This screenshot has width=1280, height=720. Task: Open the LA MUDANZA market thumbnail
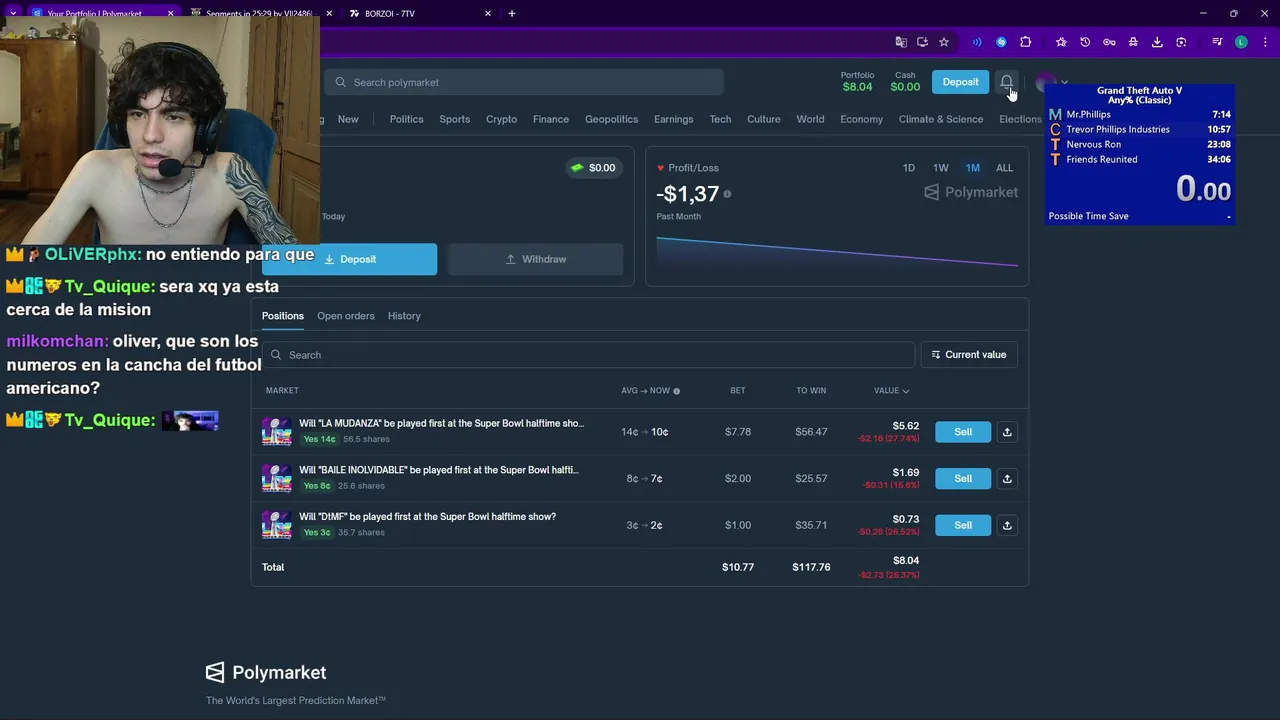[x=276, y=431]
